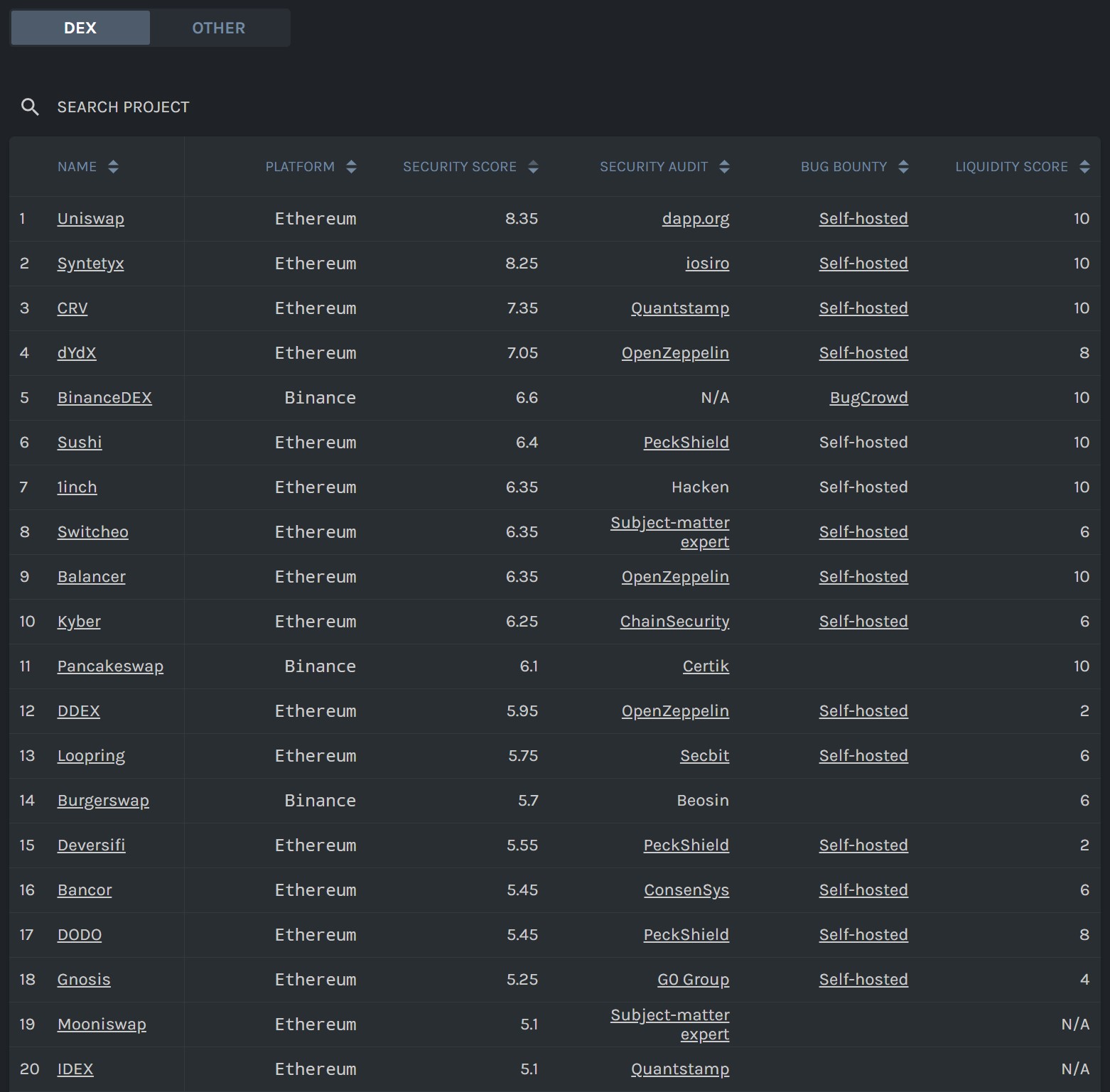This screenshot has width=1110, height=1092.
Task: Open the IDEX project link
Action: tap(75, 1069)
